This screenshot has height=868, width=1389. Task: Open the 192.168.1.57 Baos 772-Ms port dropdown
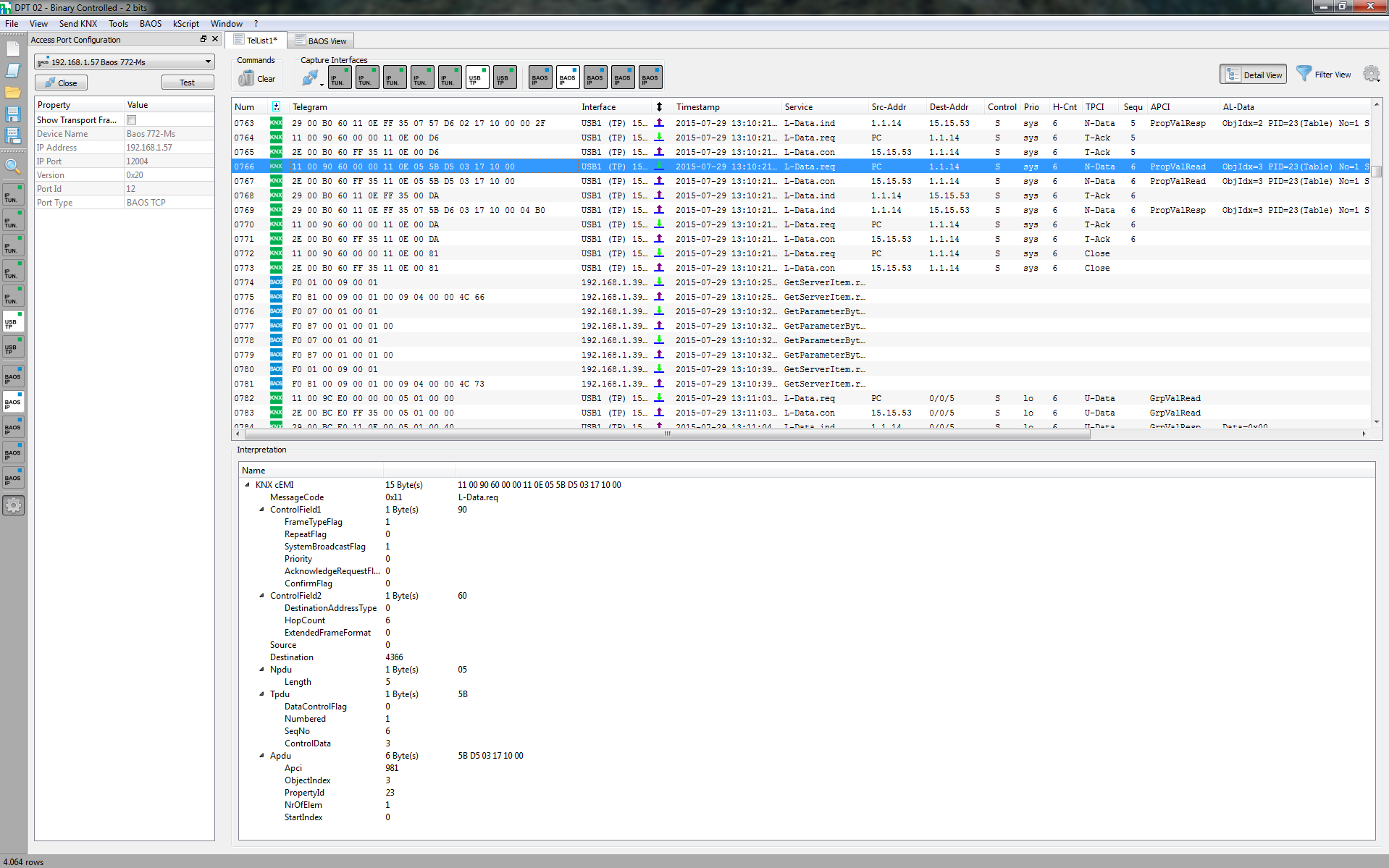(125, 62)
